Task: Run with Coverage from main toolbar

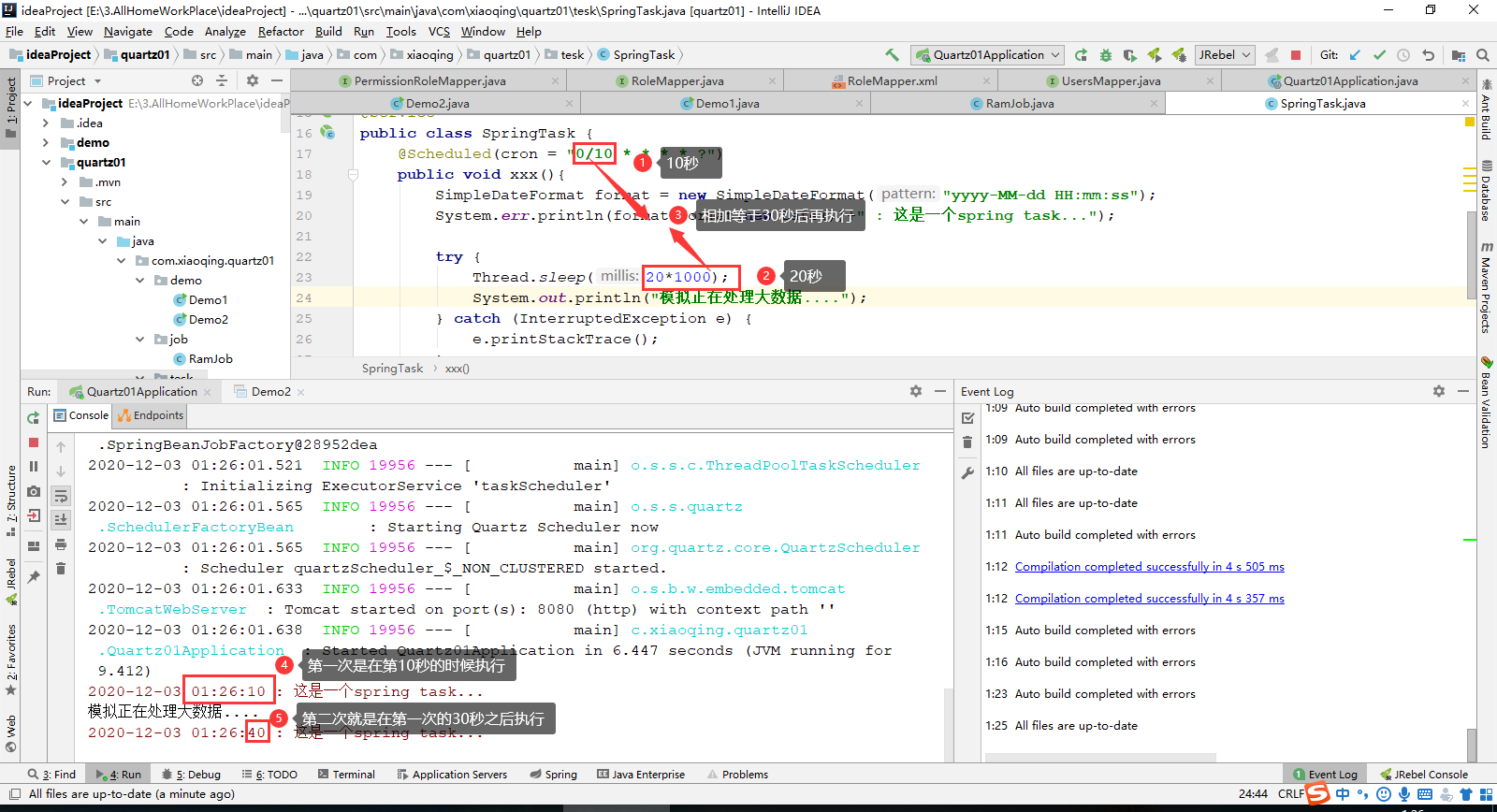Action: 1130,55
